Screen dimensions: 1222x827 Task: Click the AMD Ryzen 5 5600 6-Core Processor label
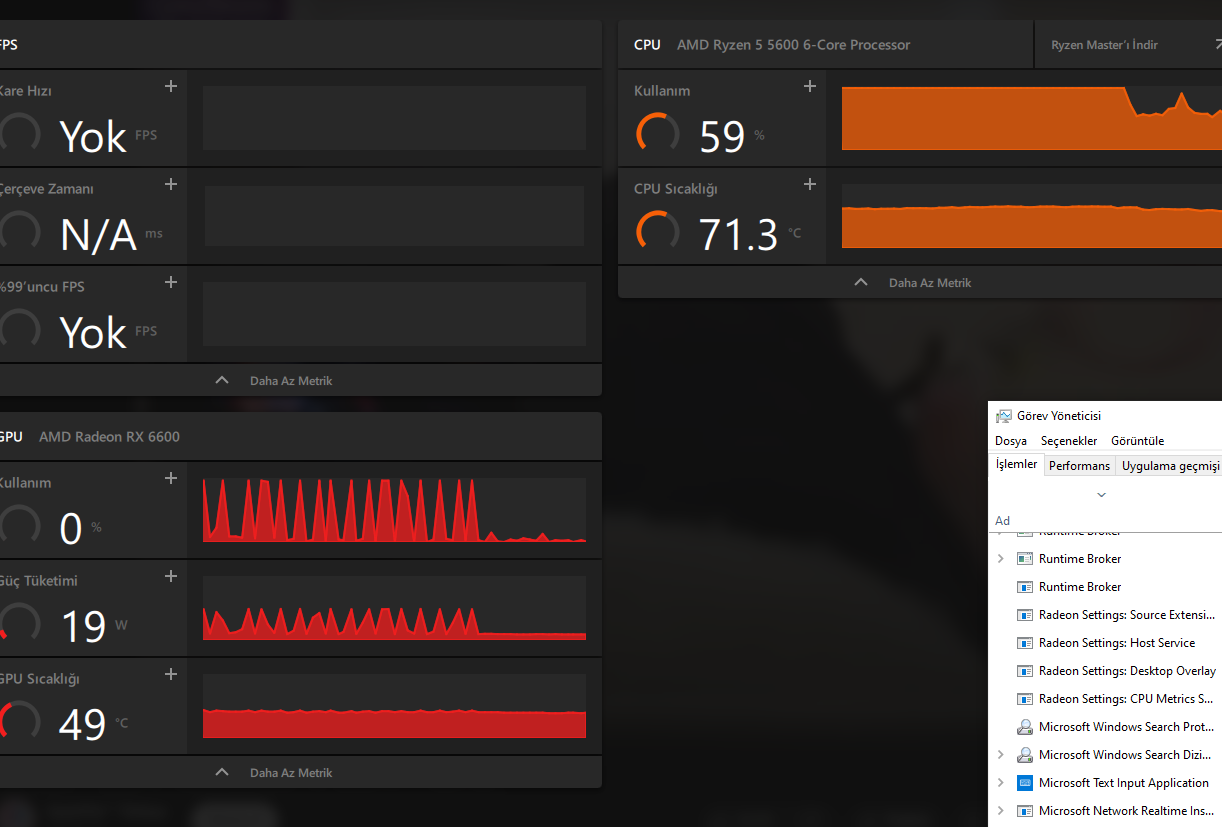[x=794, y=45]
